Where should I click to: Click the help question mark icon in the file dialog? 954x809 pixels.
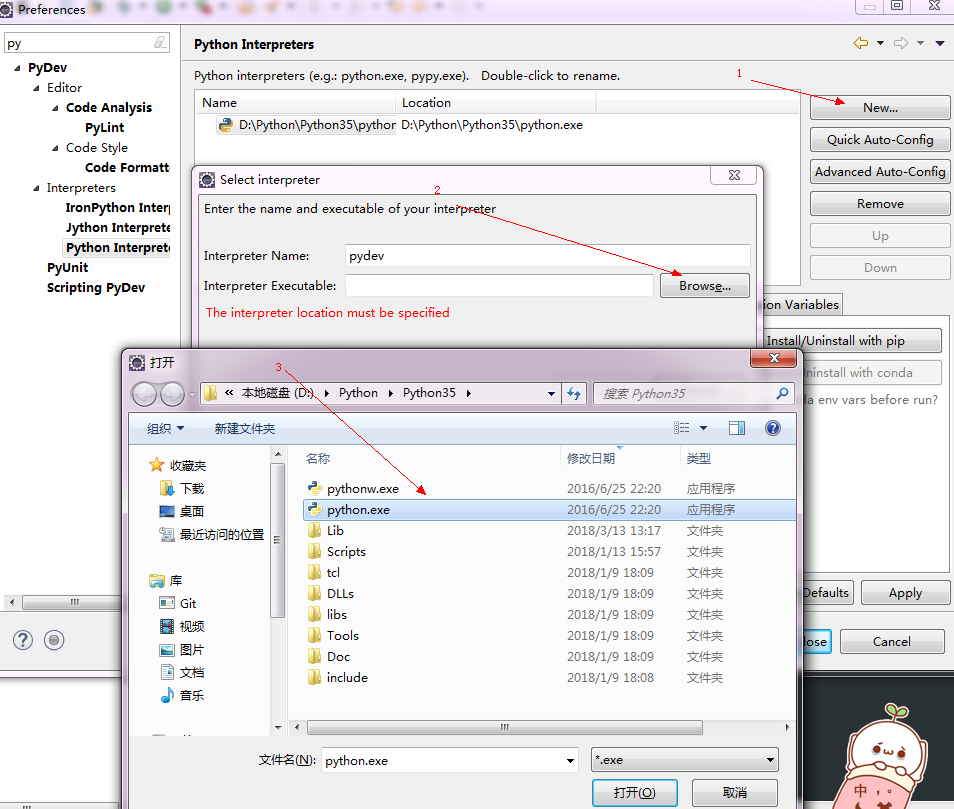tap(772, 428)
